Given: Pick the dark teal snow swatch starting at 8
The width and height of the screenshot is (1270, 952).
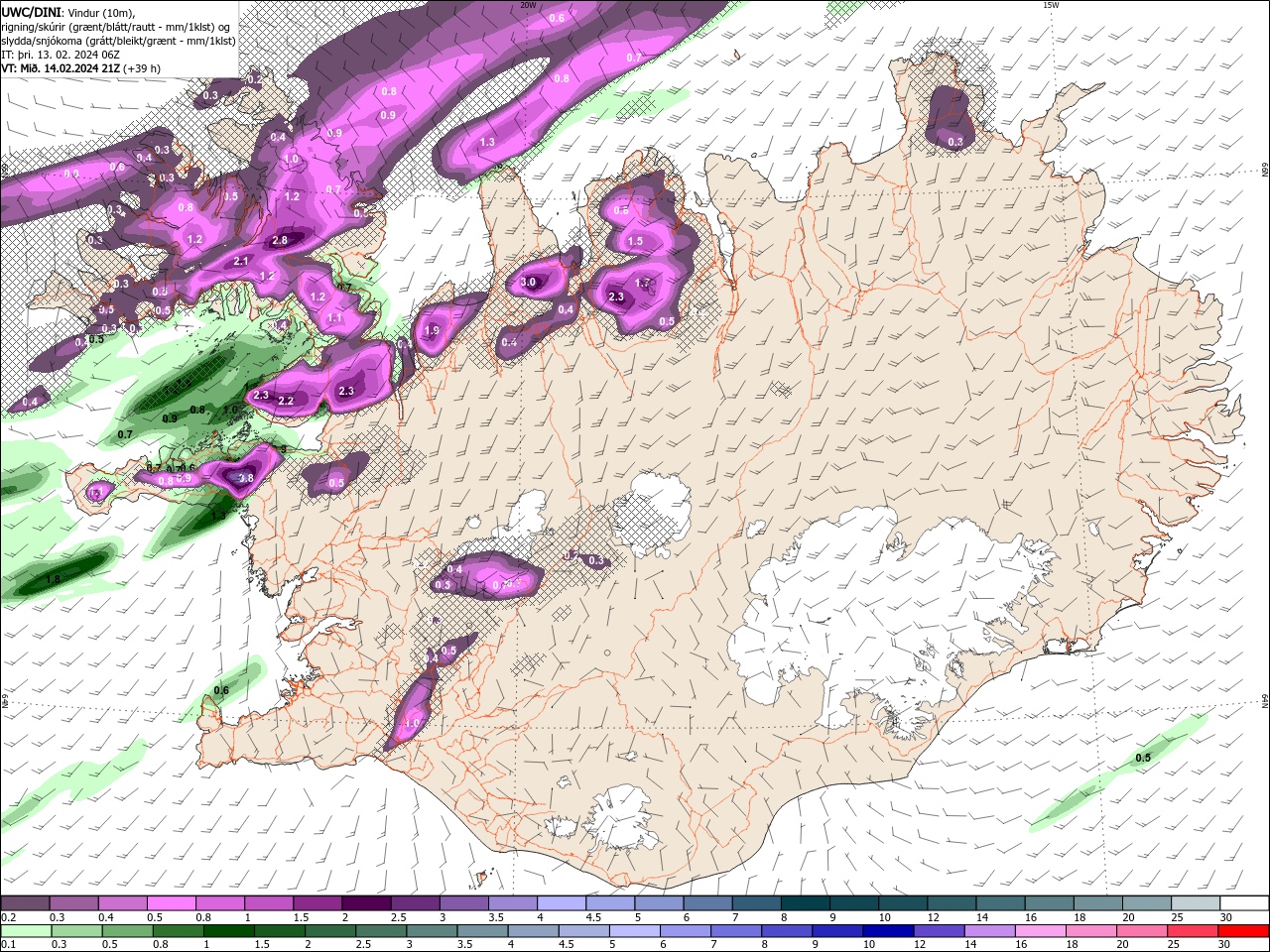Looking at the screenshot, I should 806,903.
